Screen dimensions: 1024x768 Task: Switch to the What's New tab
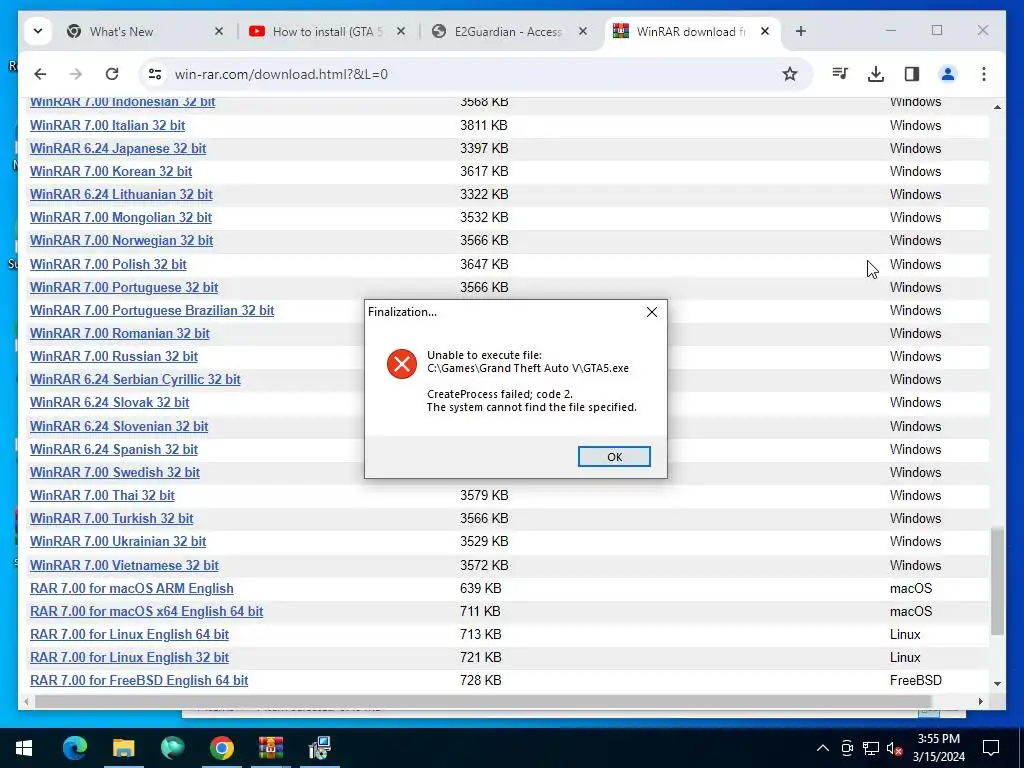(x=145, y=31)
